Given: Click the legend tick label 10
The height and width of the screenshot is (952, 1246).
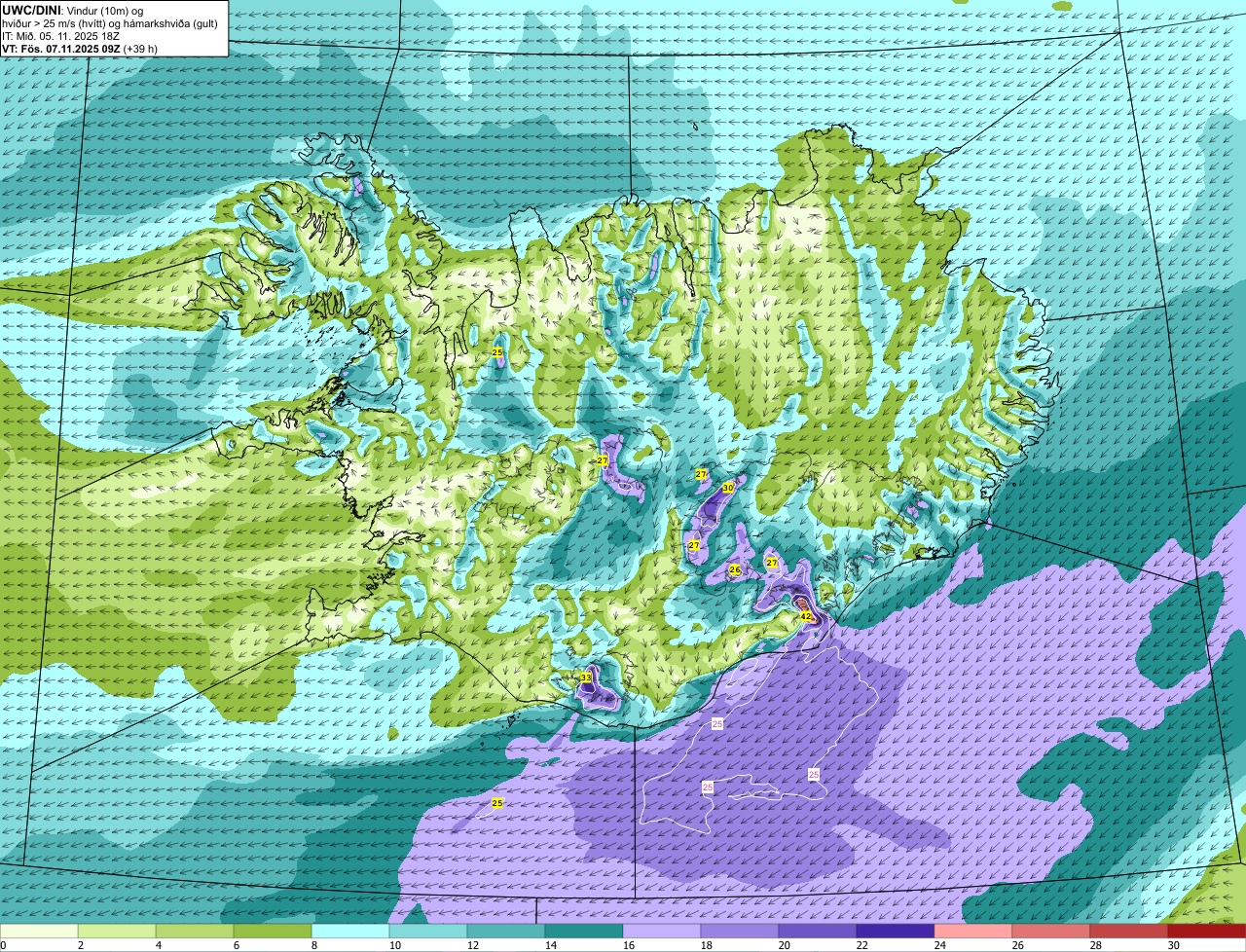Looking at the screenshot, I should pos(395,945).
